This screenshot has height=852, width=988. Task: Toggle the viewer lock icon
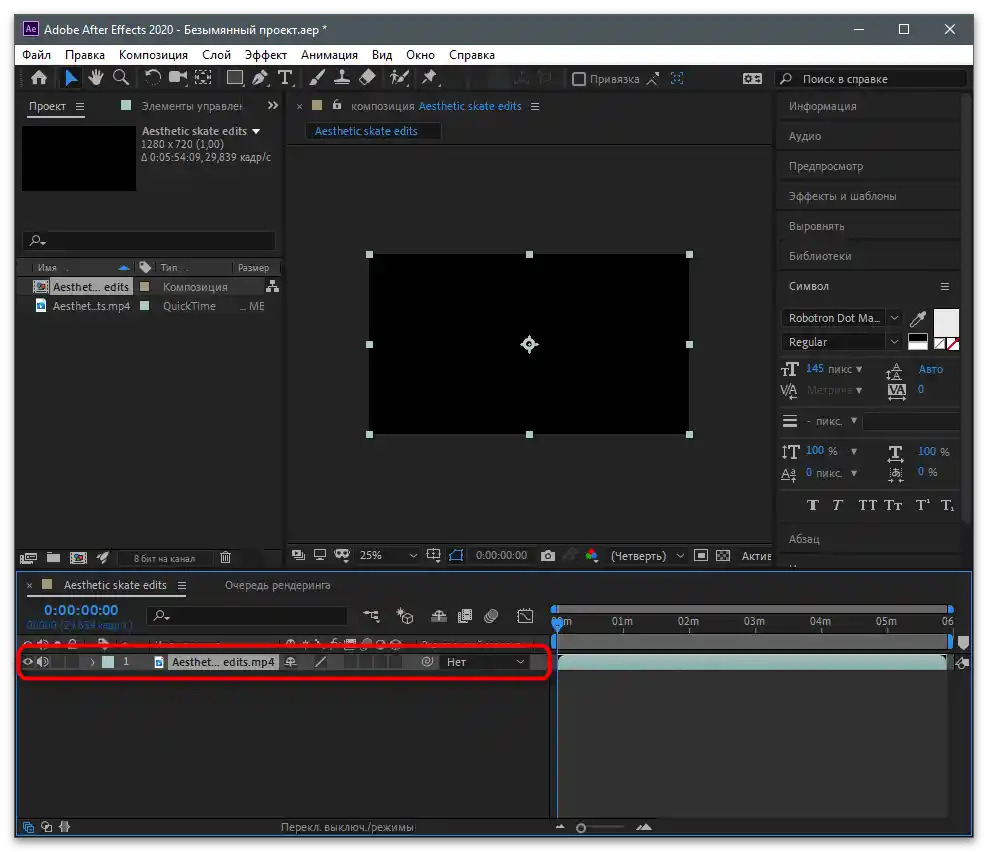[x=337, y=105]
